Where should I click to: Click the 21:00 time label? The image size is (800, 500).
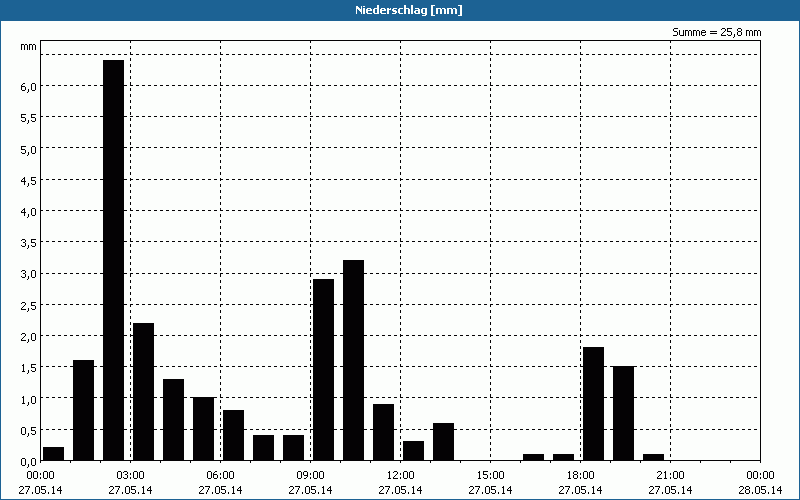point(670,476)
